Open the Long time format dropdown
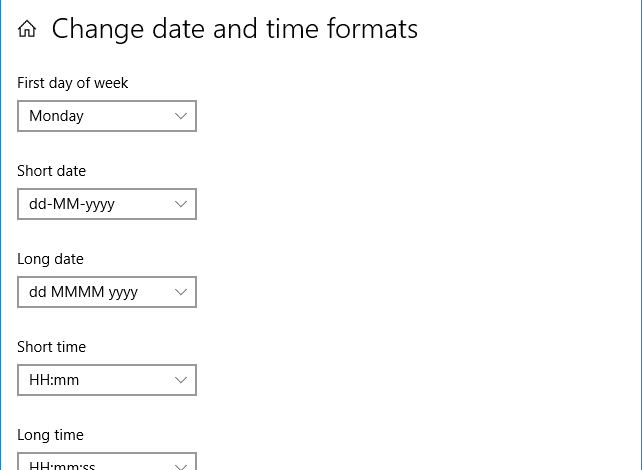The width and height of the screenshot is (642, 470). (107, 461)
